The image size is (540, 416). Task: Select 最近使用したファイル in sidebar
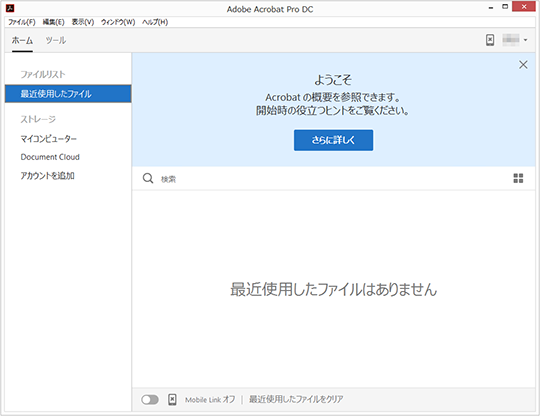click(x=68, y=94)
